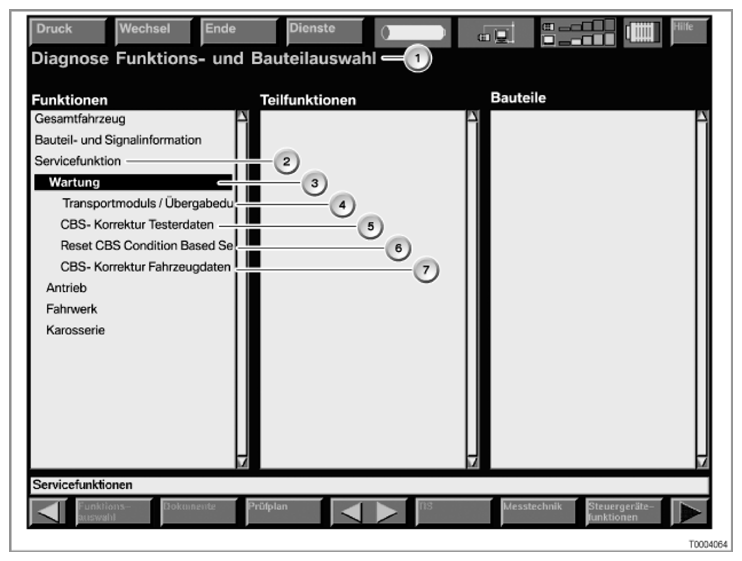742x561 pixels.
Task: Expand the Servicefunktion tree entry
Action: coord(78,161)
